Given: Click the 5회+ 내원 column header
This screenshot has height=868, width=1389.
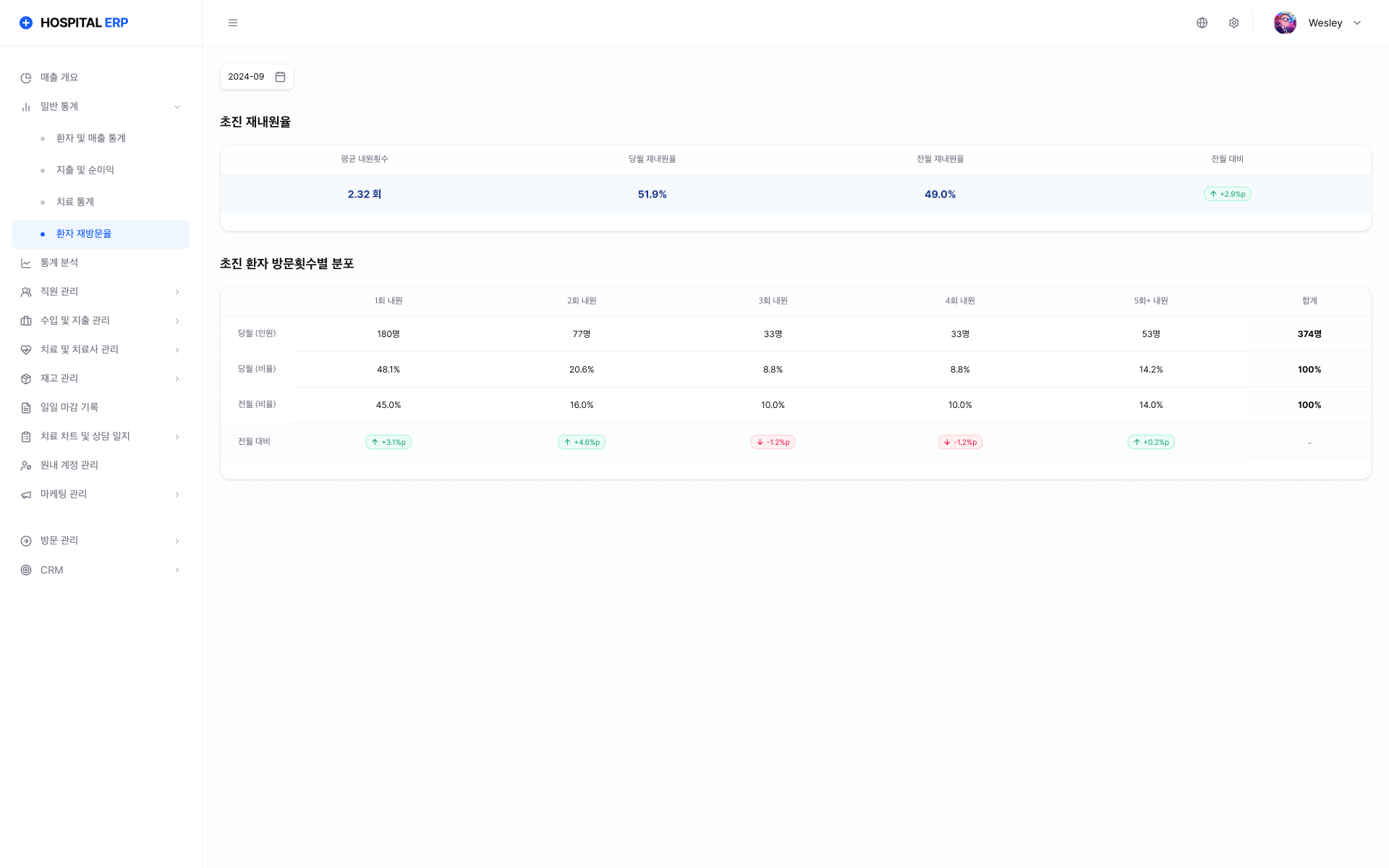Looking at the screenshot, I should [x=1151, y=301].
